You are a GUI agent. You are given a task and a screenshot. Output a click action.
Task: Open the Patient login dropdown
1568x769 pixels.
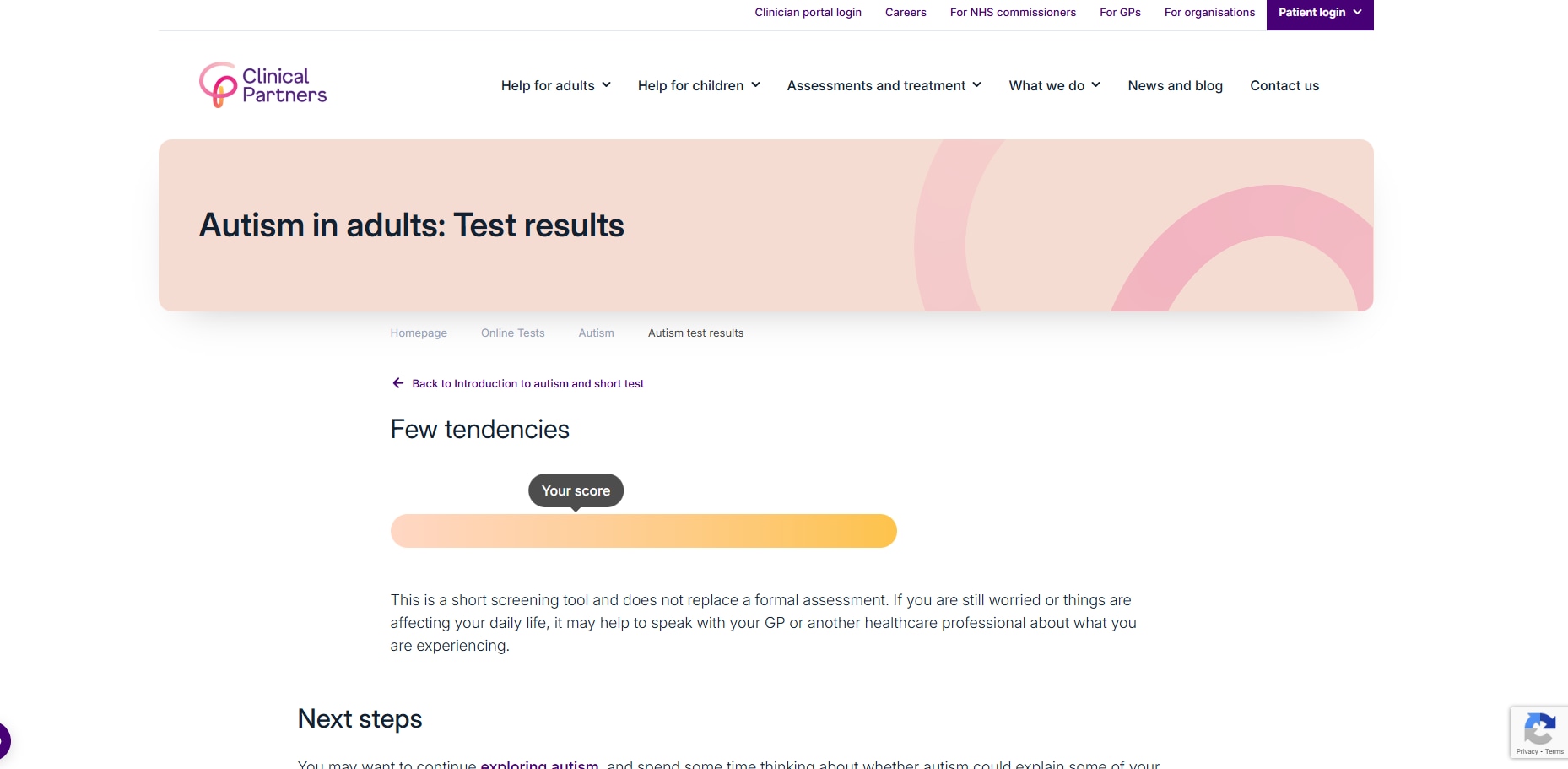1320,13
